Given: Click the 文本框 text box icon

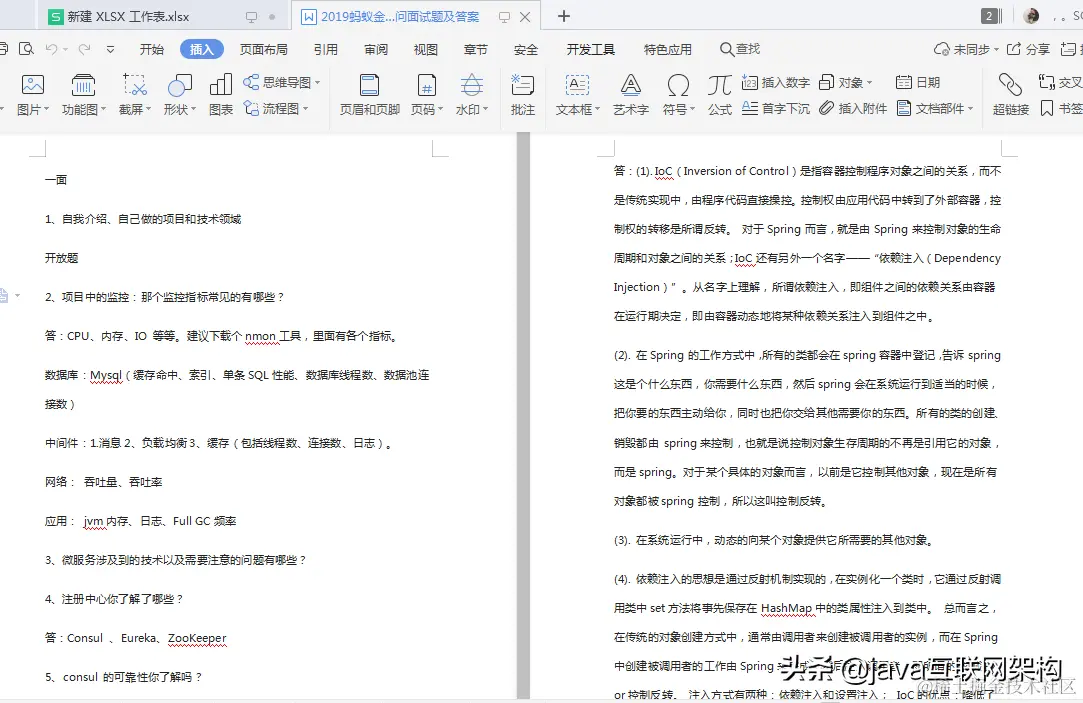Looking at the screenshot, I should 577,85.
